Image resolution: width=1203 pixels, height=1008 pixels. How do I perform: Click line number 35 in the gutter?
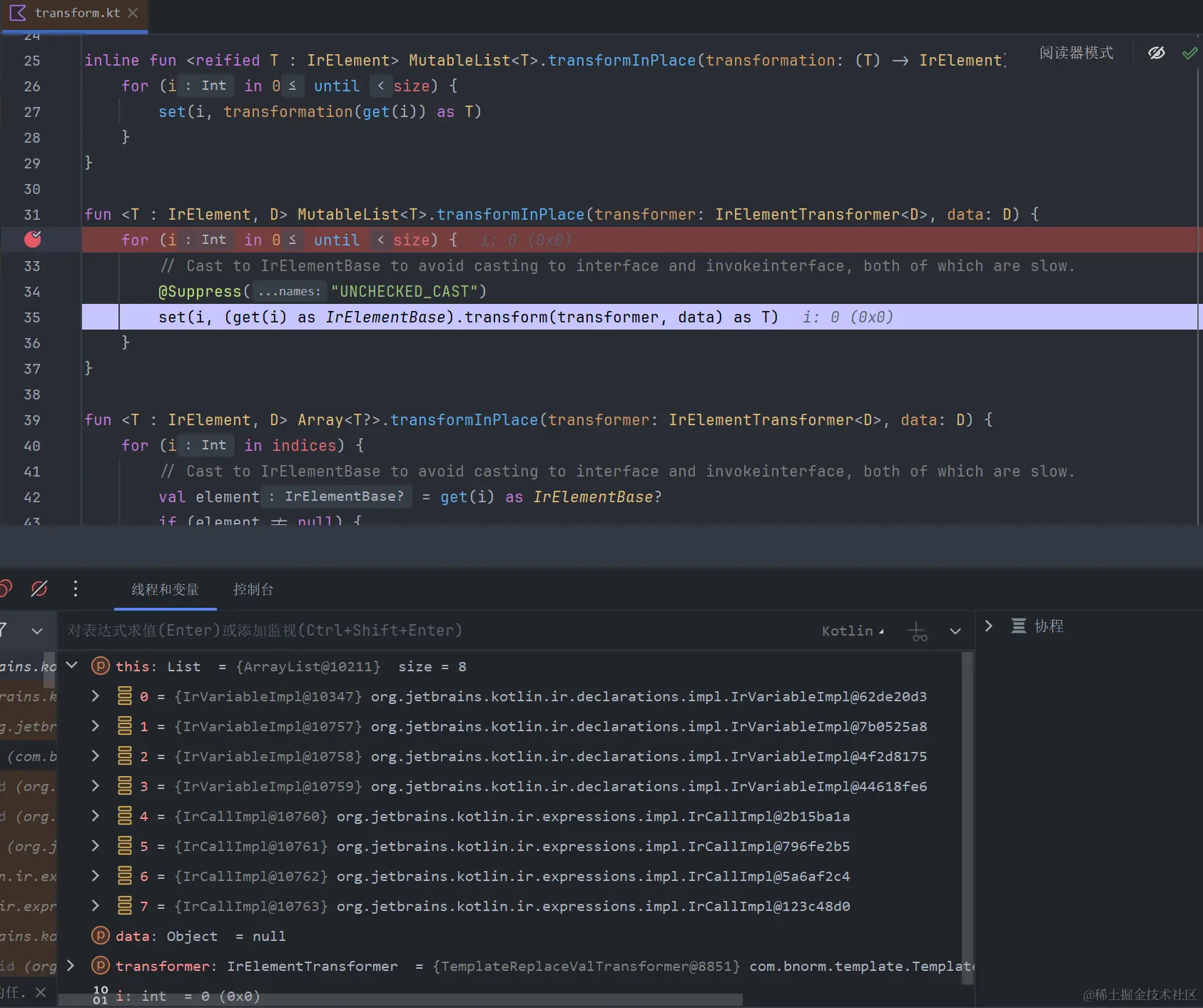coord(32,317)
